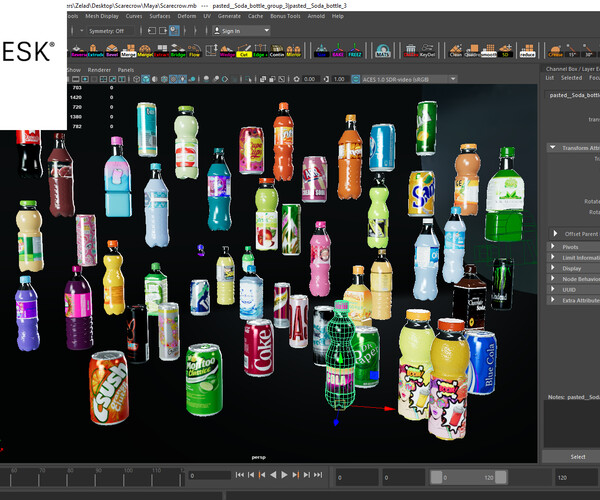
Task: Expand the Extra Attributes section
Action: 553,300
